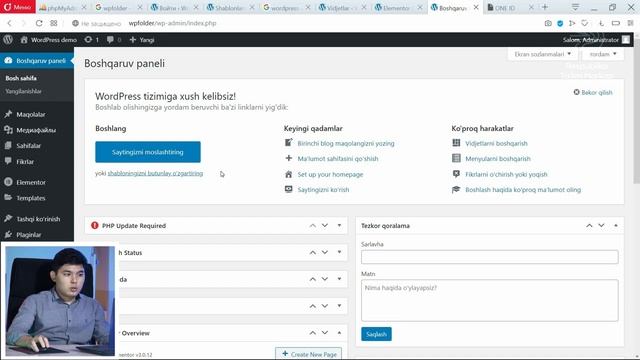Click the plus icon for adding page
The image size is (640, 360).
pyautogui.click(x=289, y=158)
